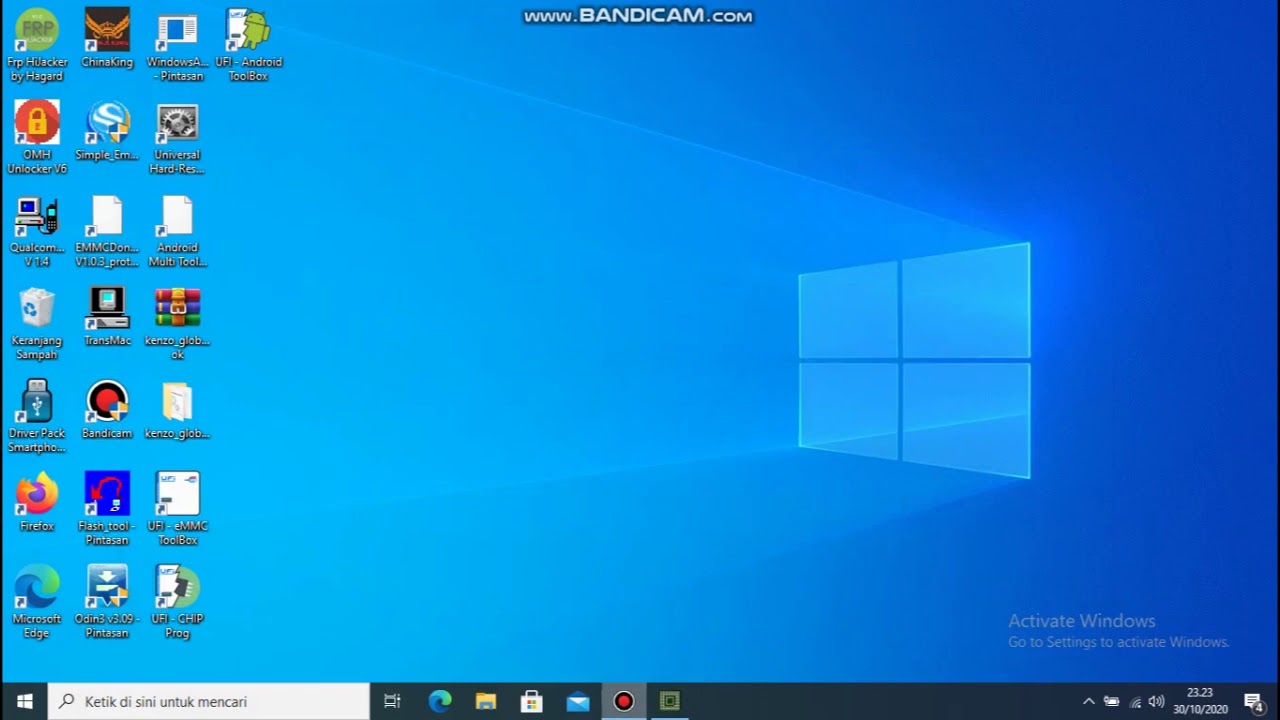
Task: Open Keranjang Sampah recycle bin
Action: tap(37, 324)
